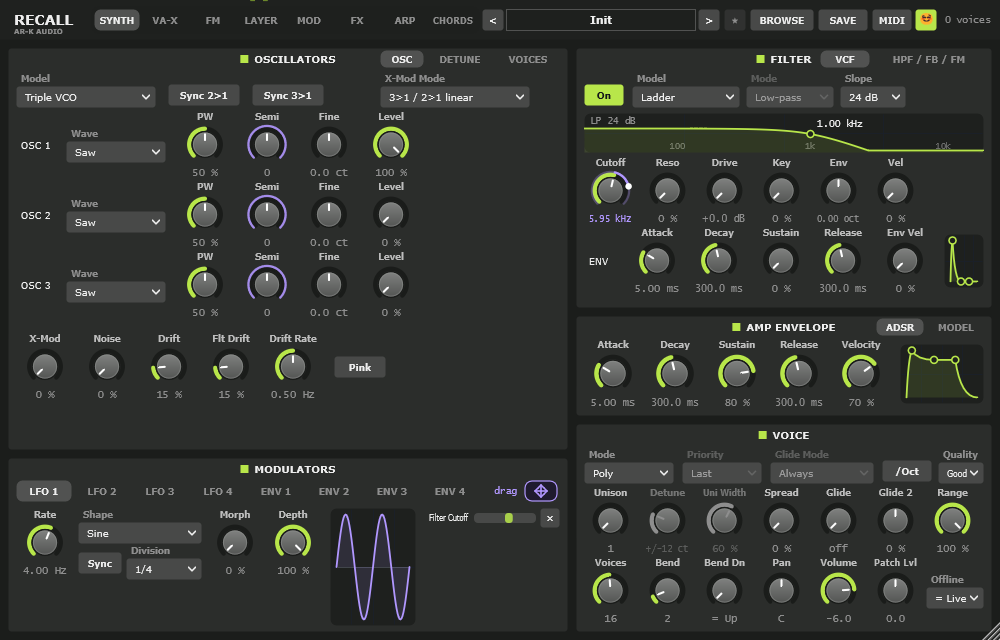The image size is (1000, 640).
Task: Open OSC 2 Wave dropdown
Action: point(115,222)
